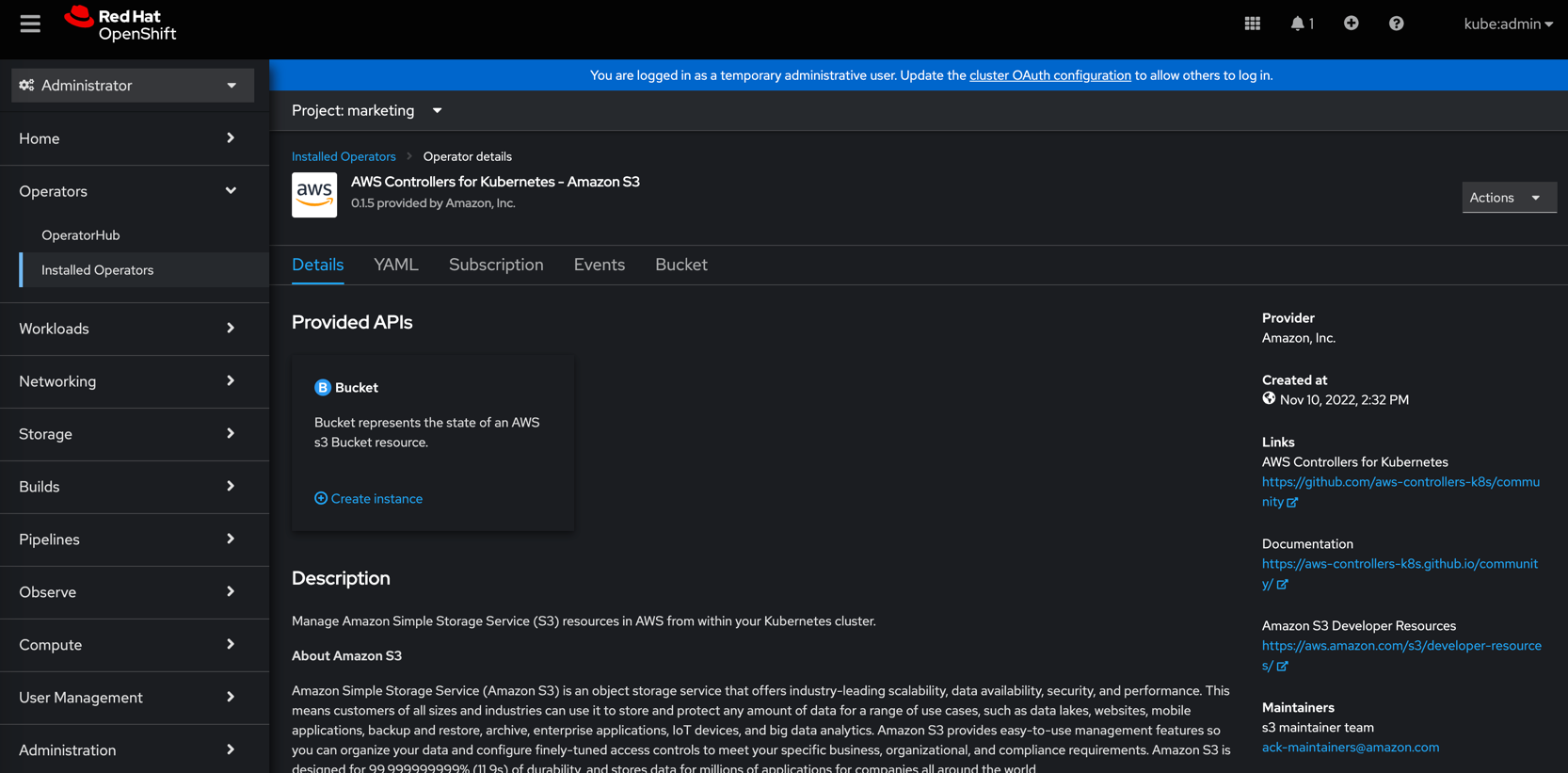The height and width of the screenshot is (773, 1568).
Task: Open the kube:admin user menu
Action: pyautogui.click(x=1508, y=24)
